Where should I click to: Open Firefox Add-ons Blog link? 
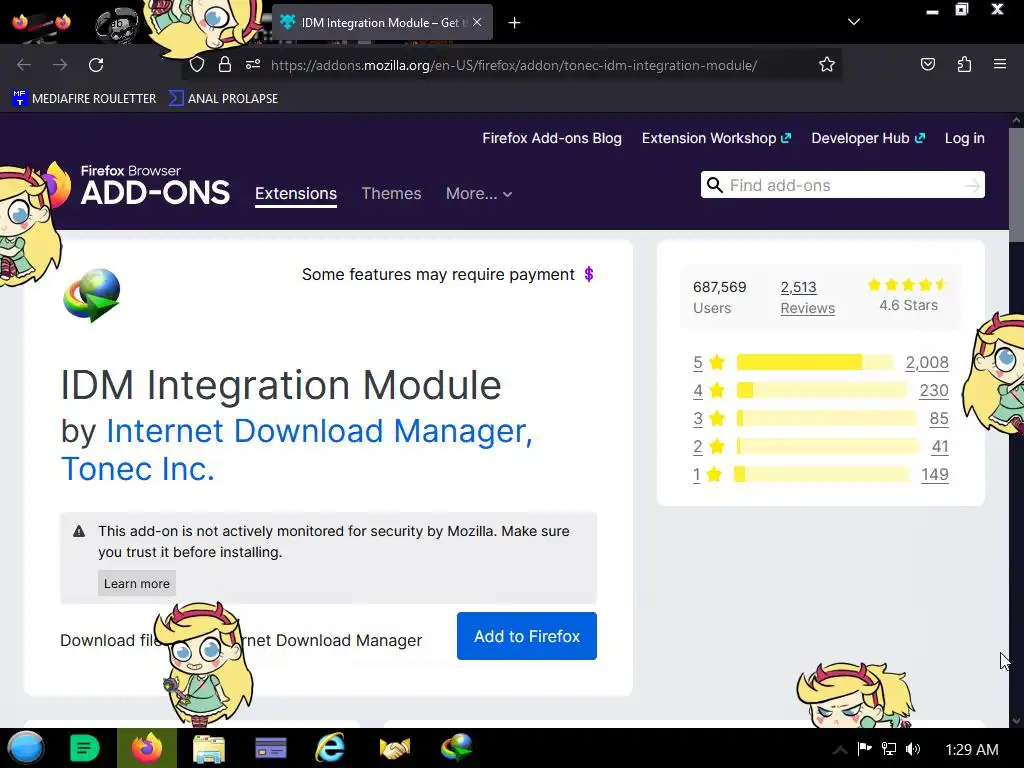tap(552, 138)
